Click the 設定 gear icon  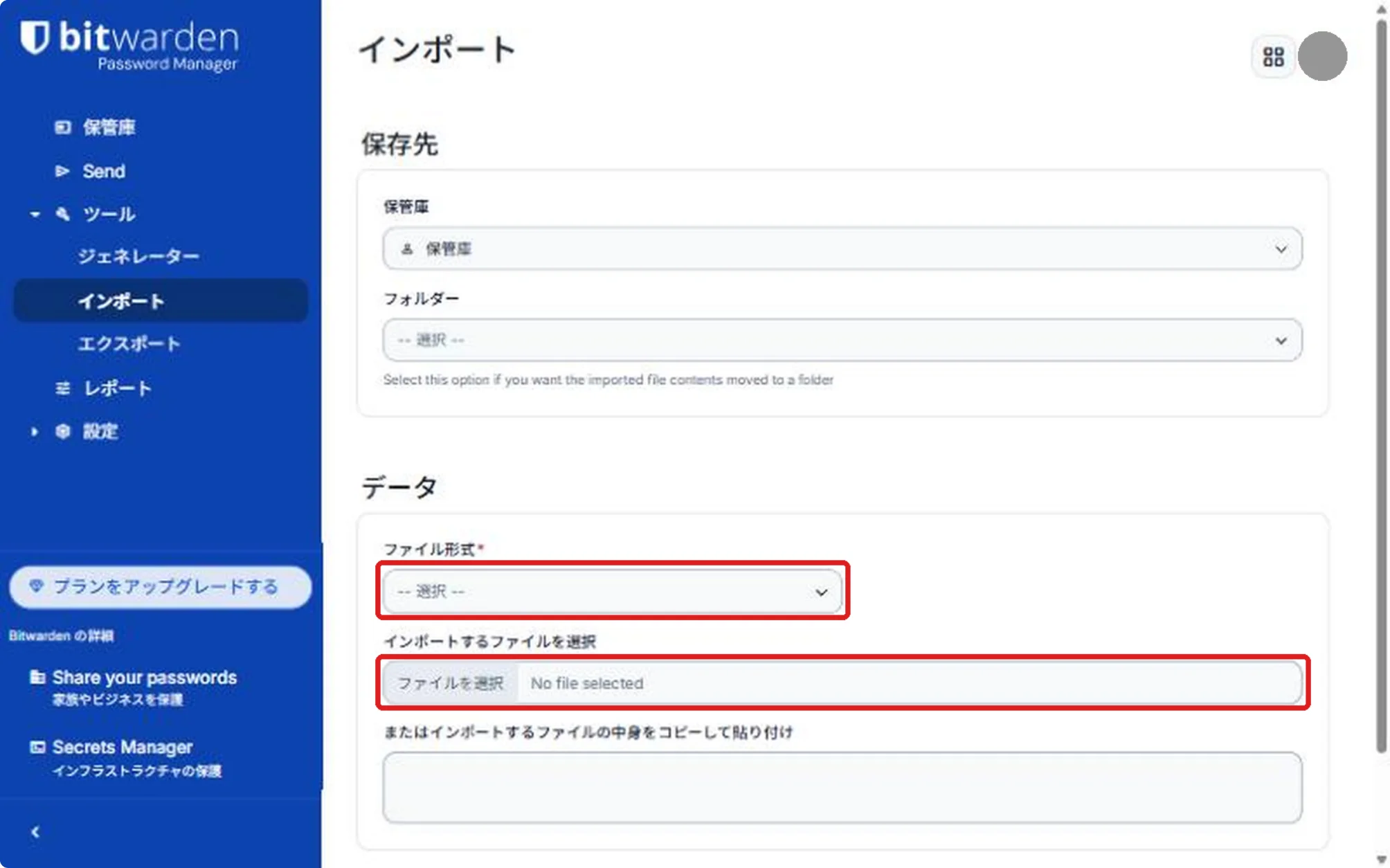pyautogui.click(x=63, y=431)
